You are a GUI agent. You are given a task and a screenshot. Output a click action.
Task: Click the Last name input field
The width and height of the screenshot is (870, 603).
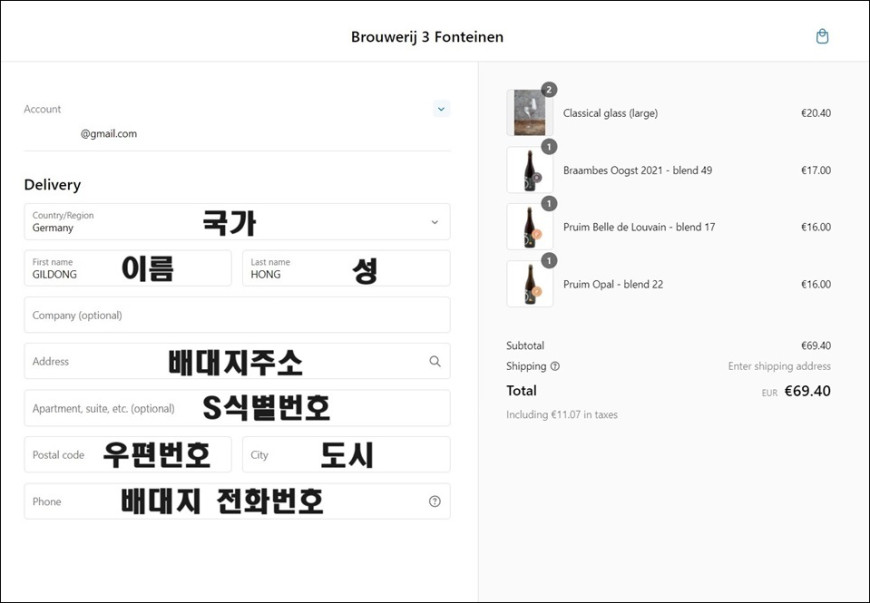coord(346,268)
